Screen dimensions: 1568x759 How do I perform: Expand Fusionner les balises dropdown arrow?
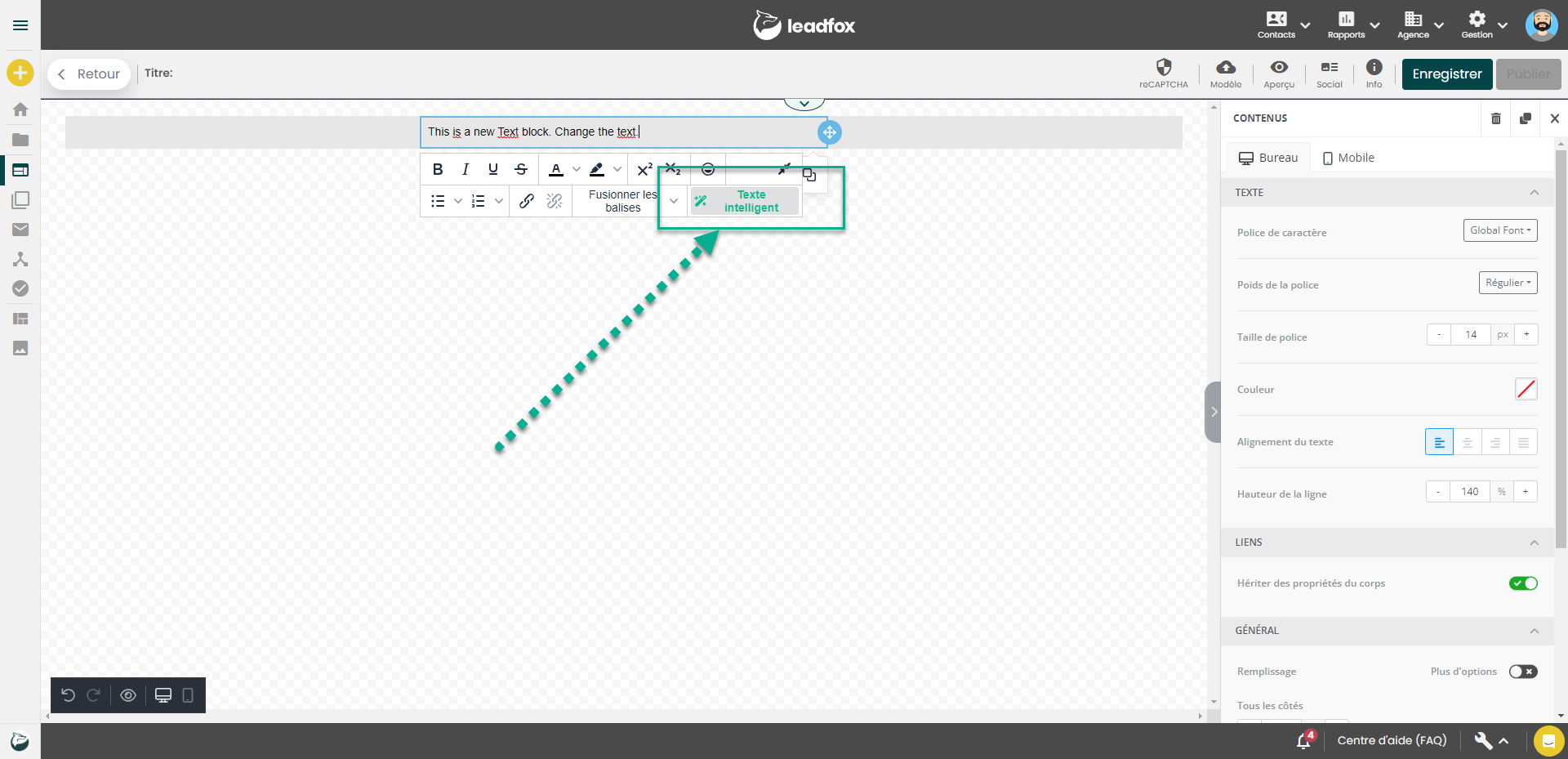[x=674, y=201]
